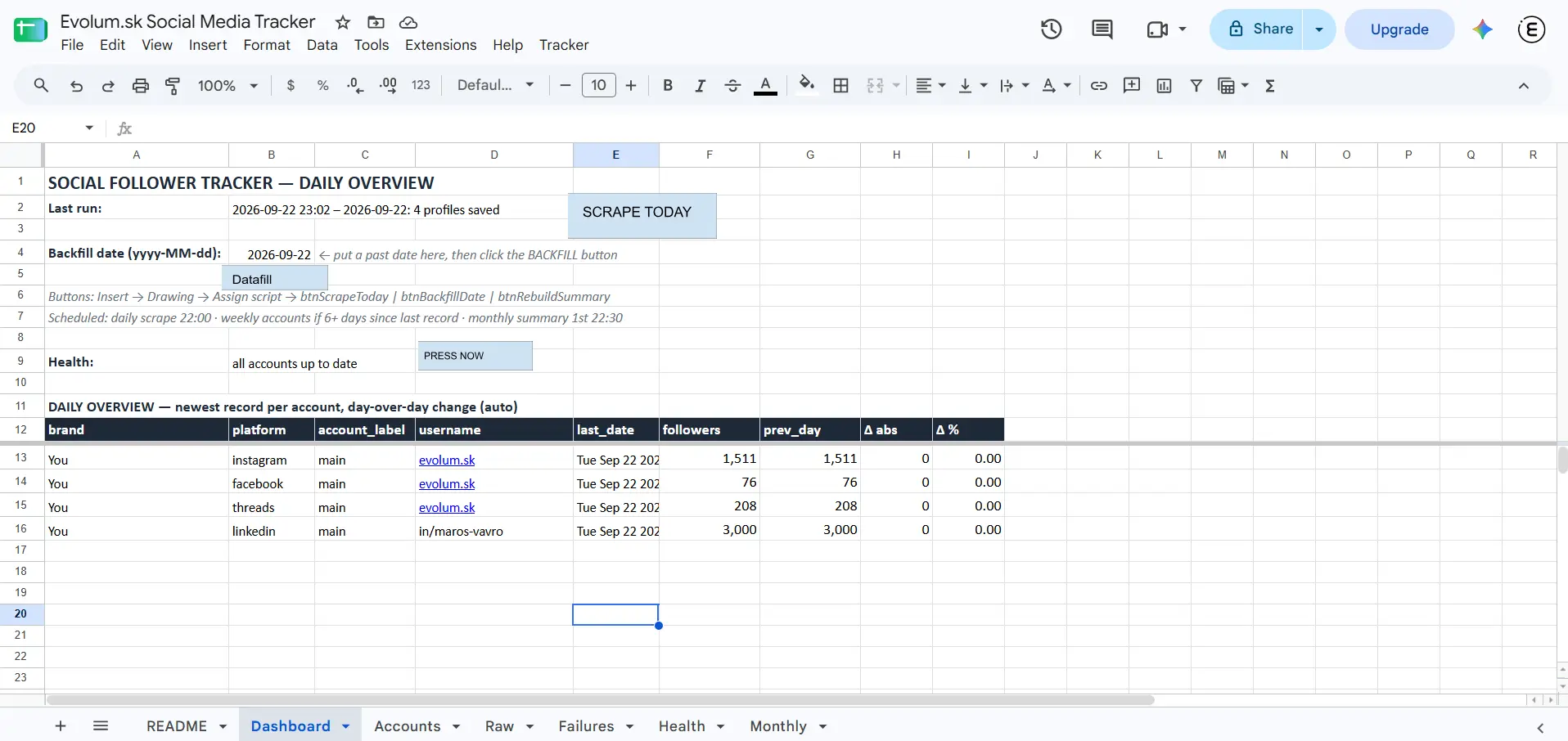The height and width of the screenshot is (741, 1568).
Task: Open the font family dropdown
Action: click(495, 85)
